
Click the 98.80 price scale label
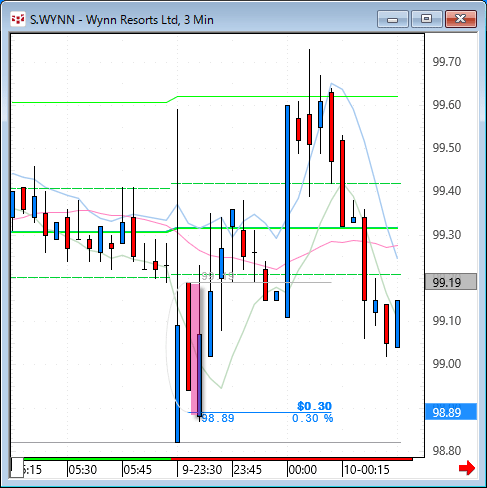pos(447,451)
